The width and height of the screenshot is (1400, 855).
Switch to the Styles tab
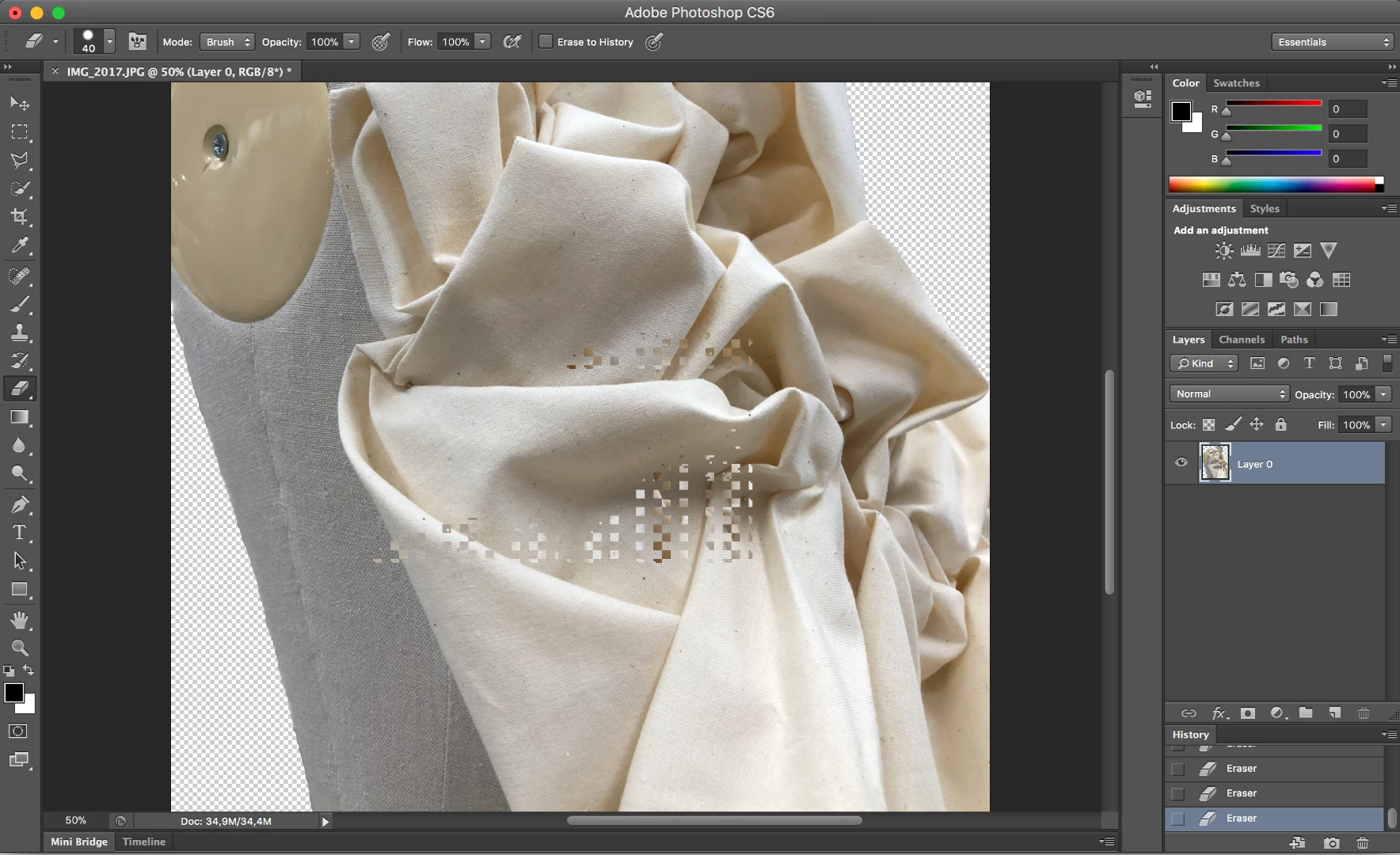1265,208
